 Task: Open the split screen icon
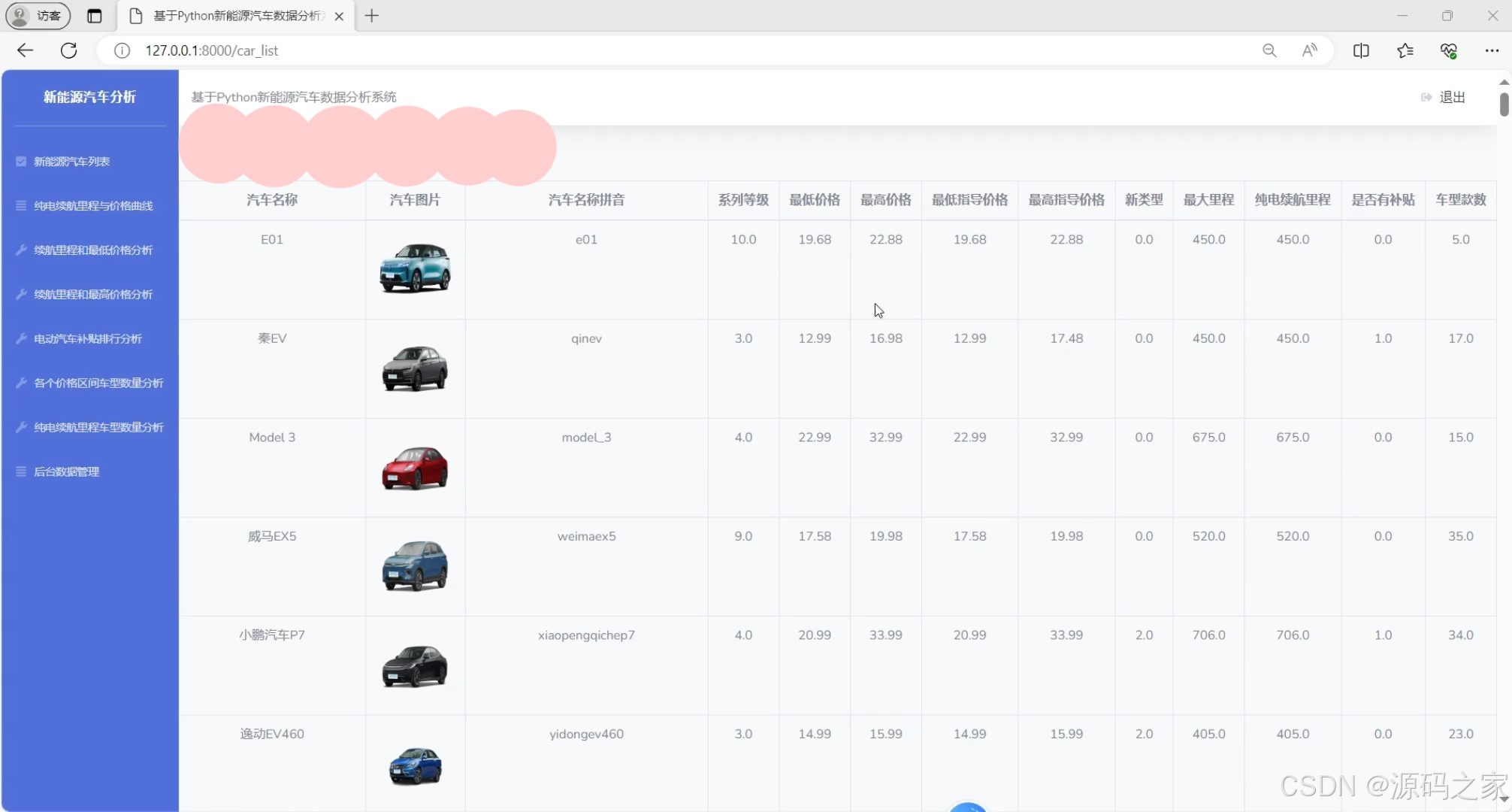(x=1361, y=50)
